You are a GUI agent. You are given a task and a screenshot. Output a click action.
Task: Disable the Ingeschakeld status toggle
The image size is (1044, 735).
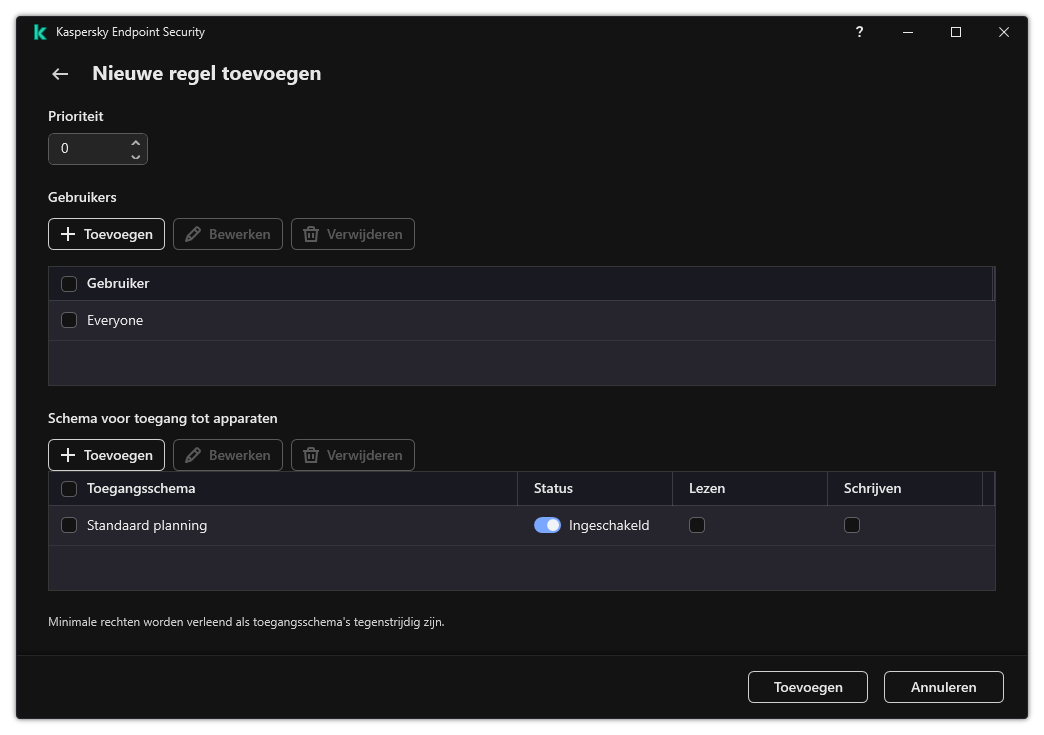point(547,525)
